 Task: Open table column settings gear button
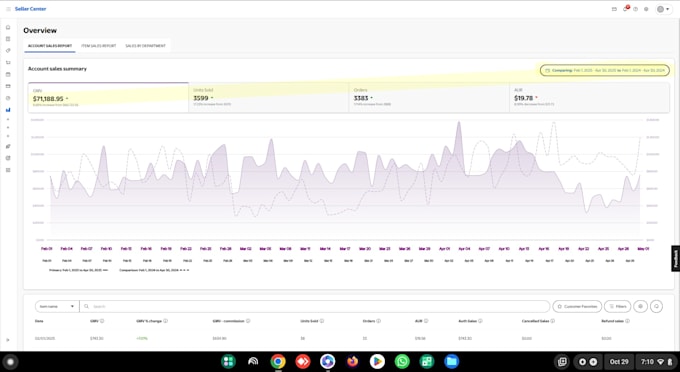[x=641, y=307]
